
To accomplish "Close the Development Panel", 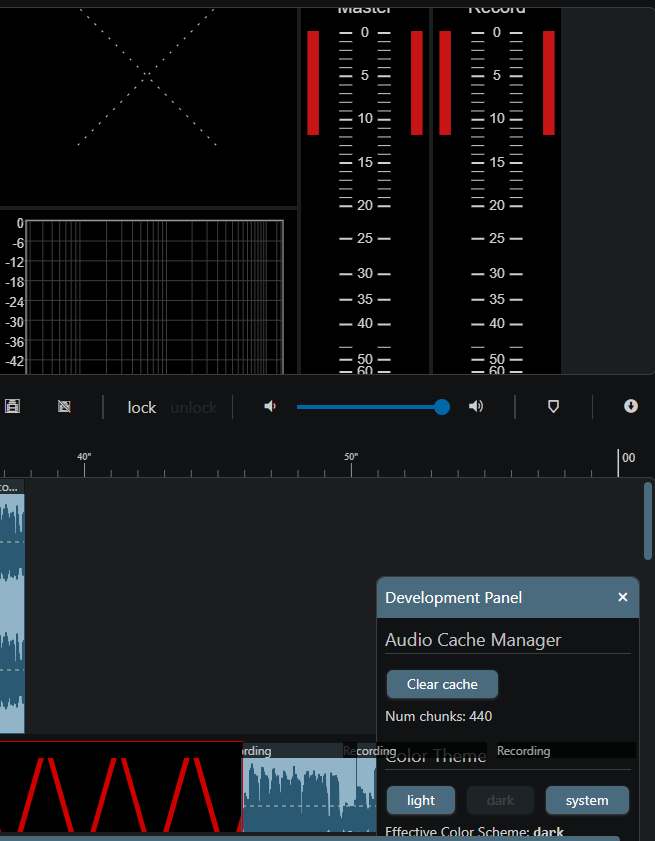I will [622, 597].
